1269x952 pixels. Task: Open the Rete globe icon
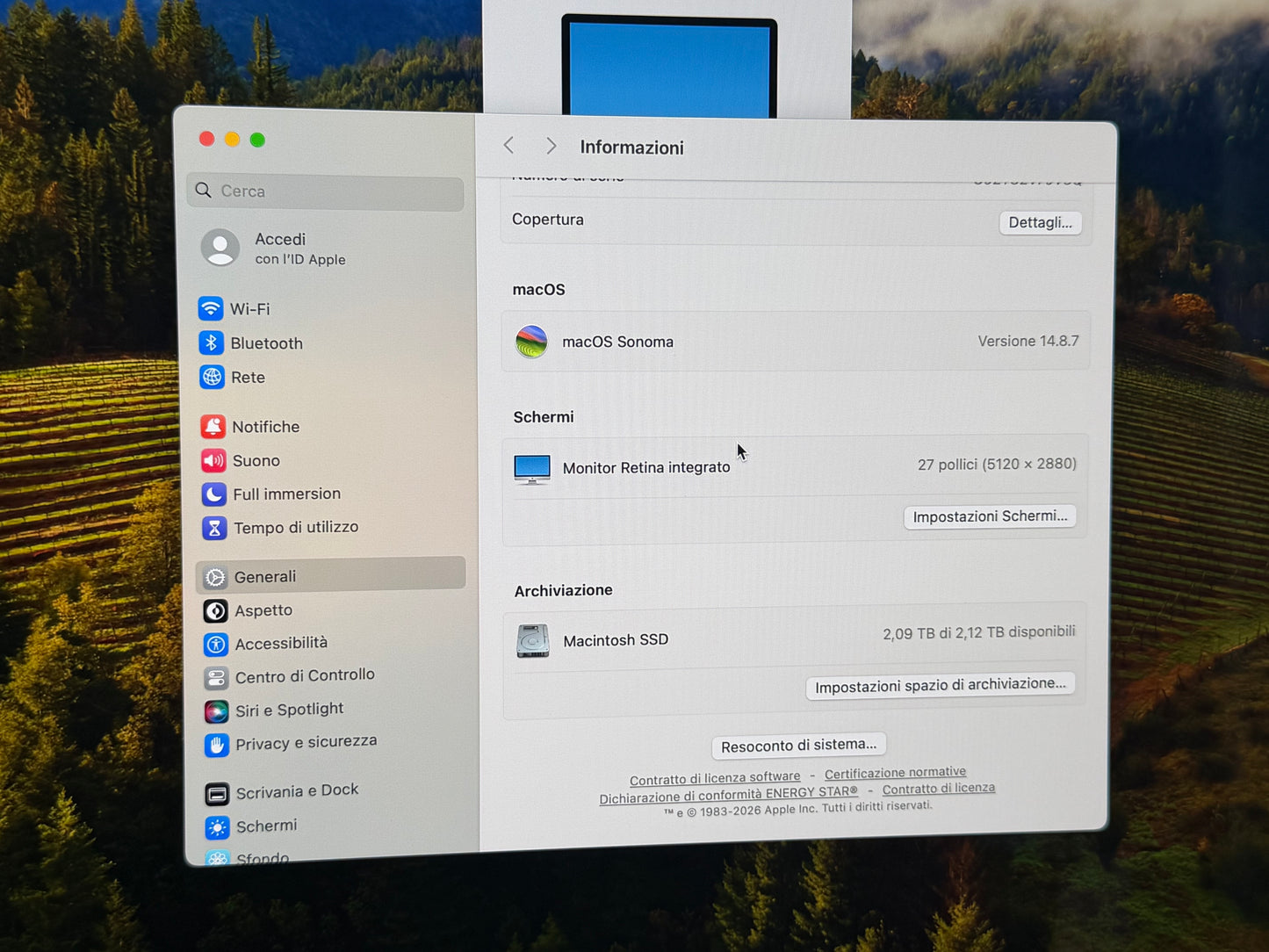point(212,377)
